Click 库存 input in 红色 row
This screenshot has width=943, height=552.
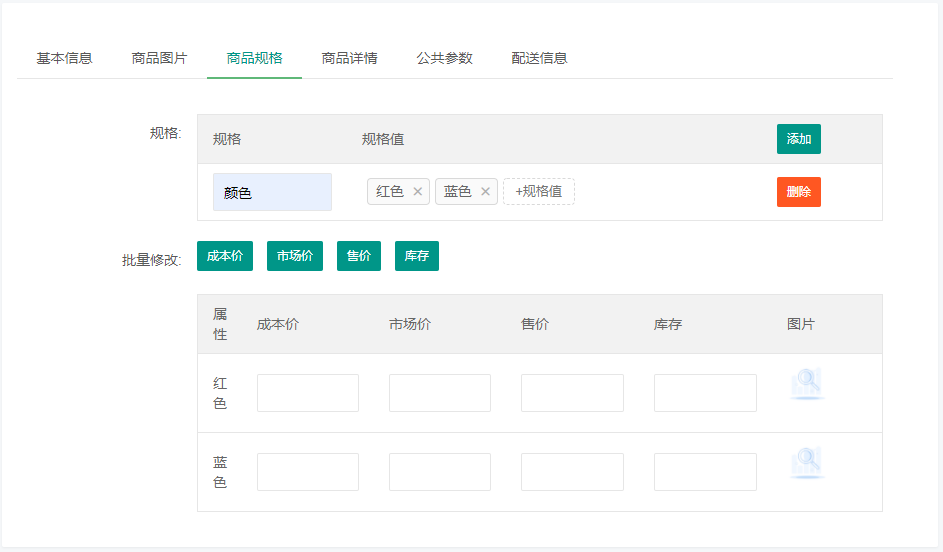[x=705, y=393]
